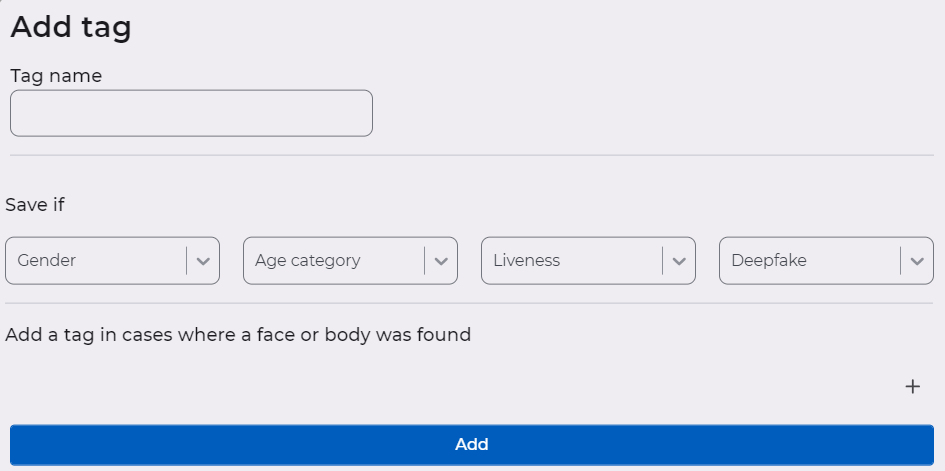Click the Deepfake dropdown chevron arrow

tap(917, 261)
